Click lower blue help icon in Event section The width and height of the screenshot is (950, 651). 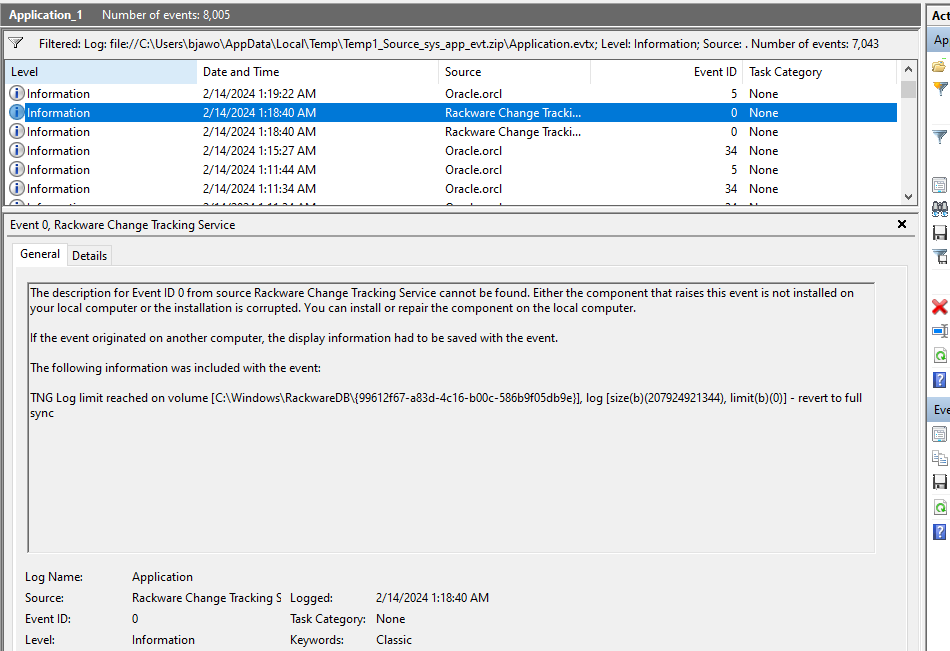tap(940, 532)
